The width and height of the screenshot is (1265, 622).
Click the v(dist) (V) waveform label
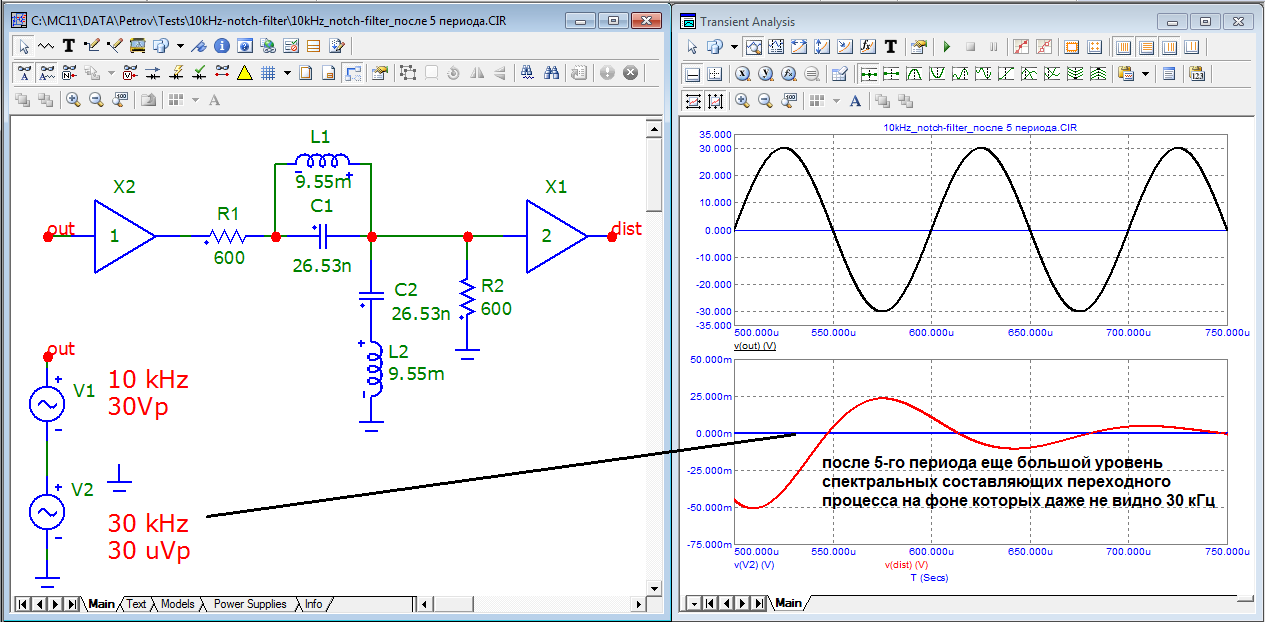coord(908,565)
